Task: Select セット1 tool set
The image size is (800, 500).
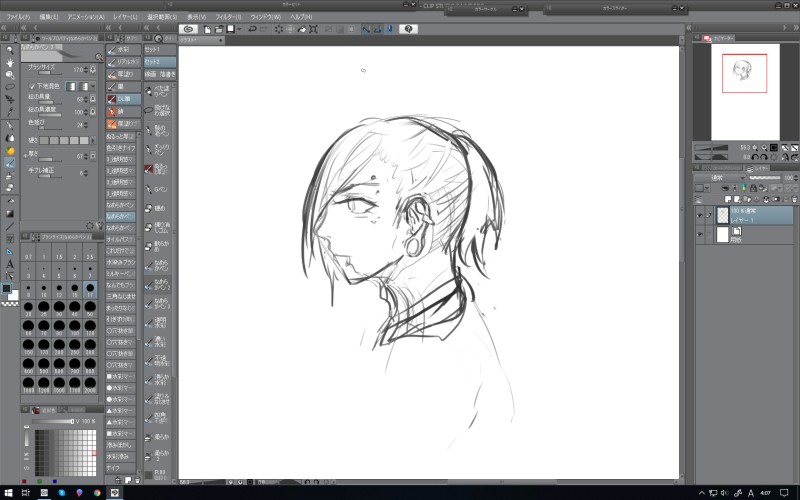Action: [x=160, y=49]
